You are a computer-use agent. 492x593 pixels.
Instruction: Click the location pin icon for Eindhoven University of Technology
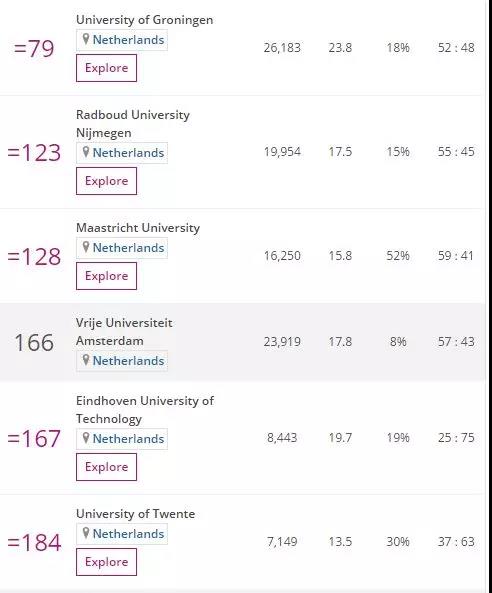pos(86,438)
